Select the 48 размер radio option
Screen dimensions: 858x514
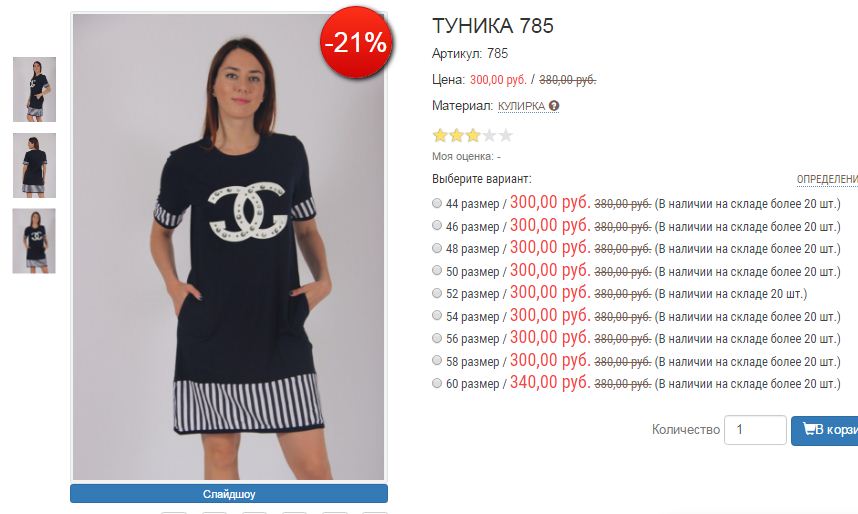click(x=437, y=248)
